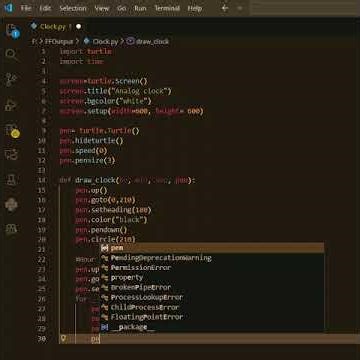
Task: Click the screen.title("Analog clock") line
Action: [115, 91]
